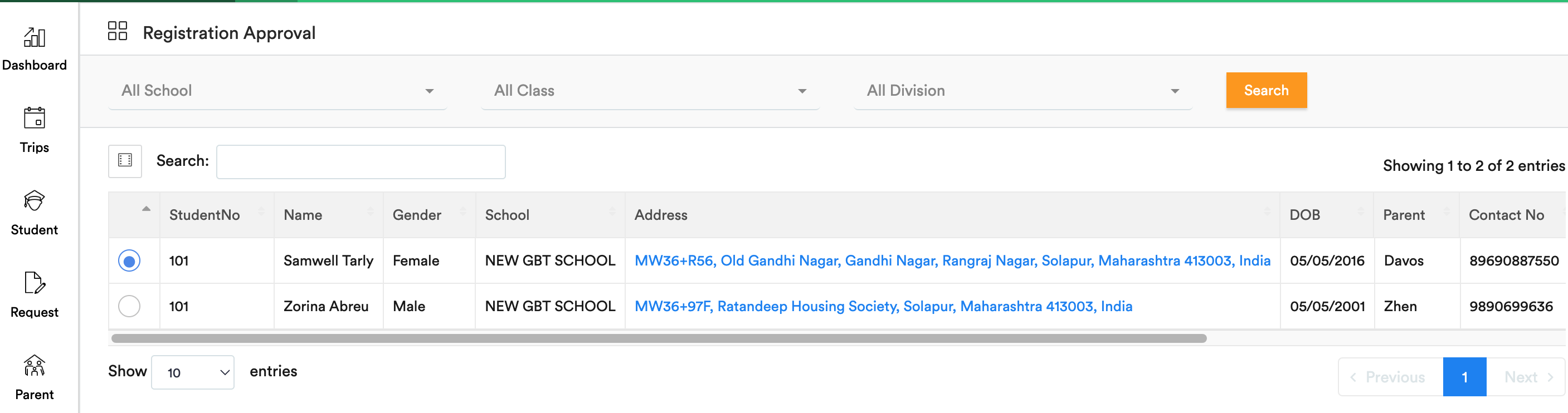Sort table by Contact No column
This screenshot has height=413, width=1568.
(x=1513, y=215)
